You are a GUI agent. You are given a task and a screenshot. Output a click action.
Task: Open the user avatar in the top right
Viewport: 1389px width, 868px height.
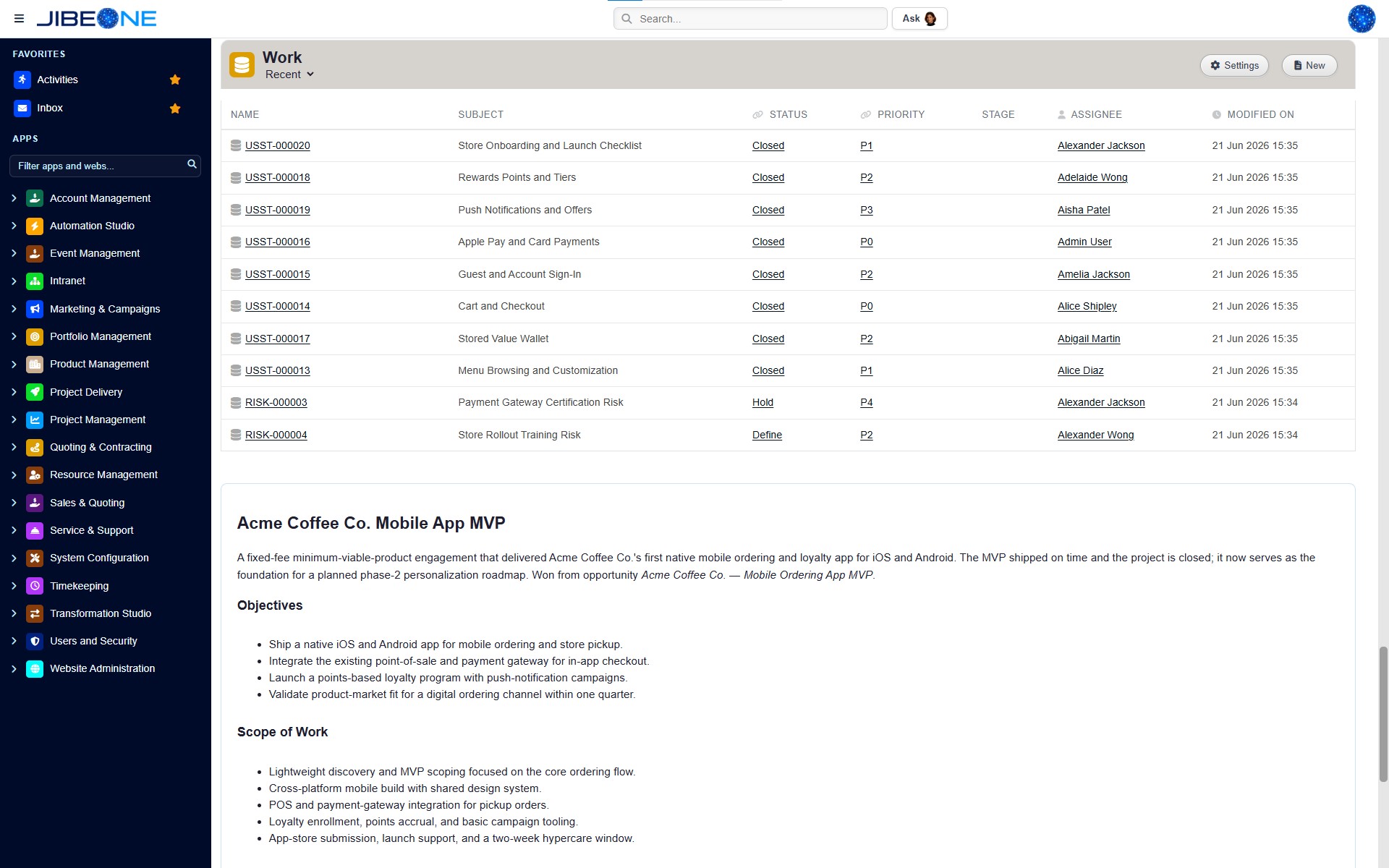point(1361,19)
